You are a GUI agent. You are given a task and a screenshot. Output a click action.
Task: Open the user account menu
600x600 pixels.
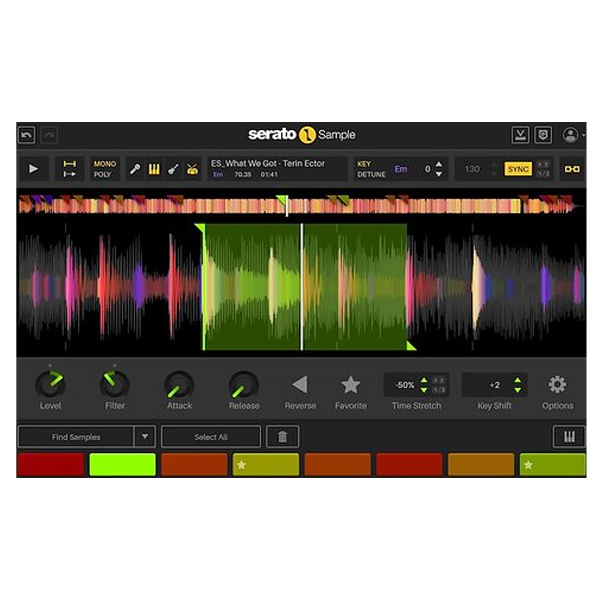[571, 135]
